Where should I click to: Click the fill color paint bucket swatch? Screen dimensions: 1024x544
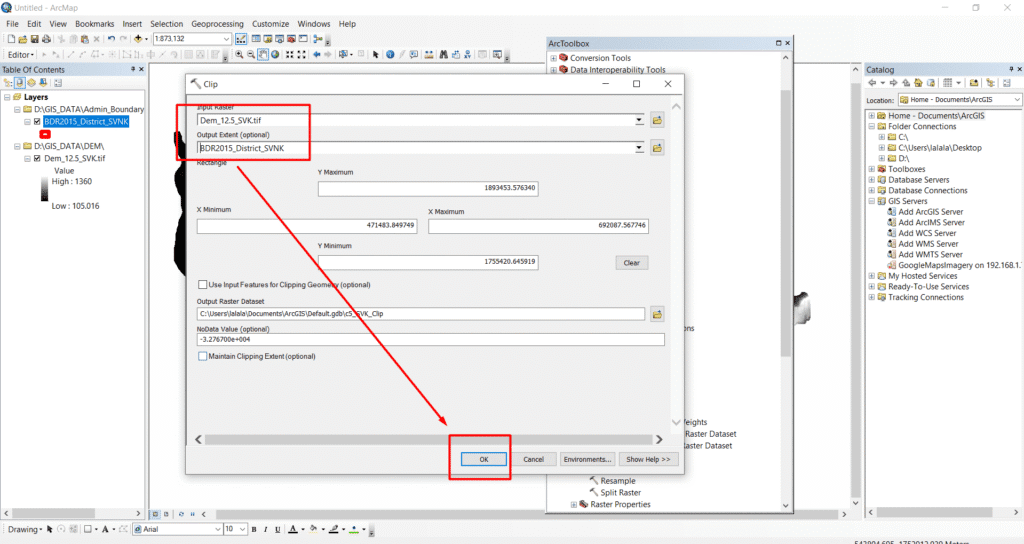[314, 529]
